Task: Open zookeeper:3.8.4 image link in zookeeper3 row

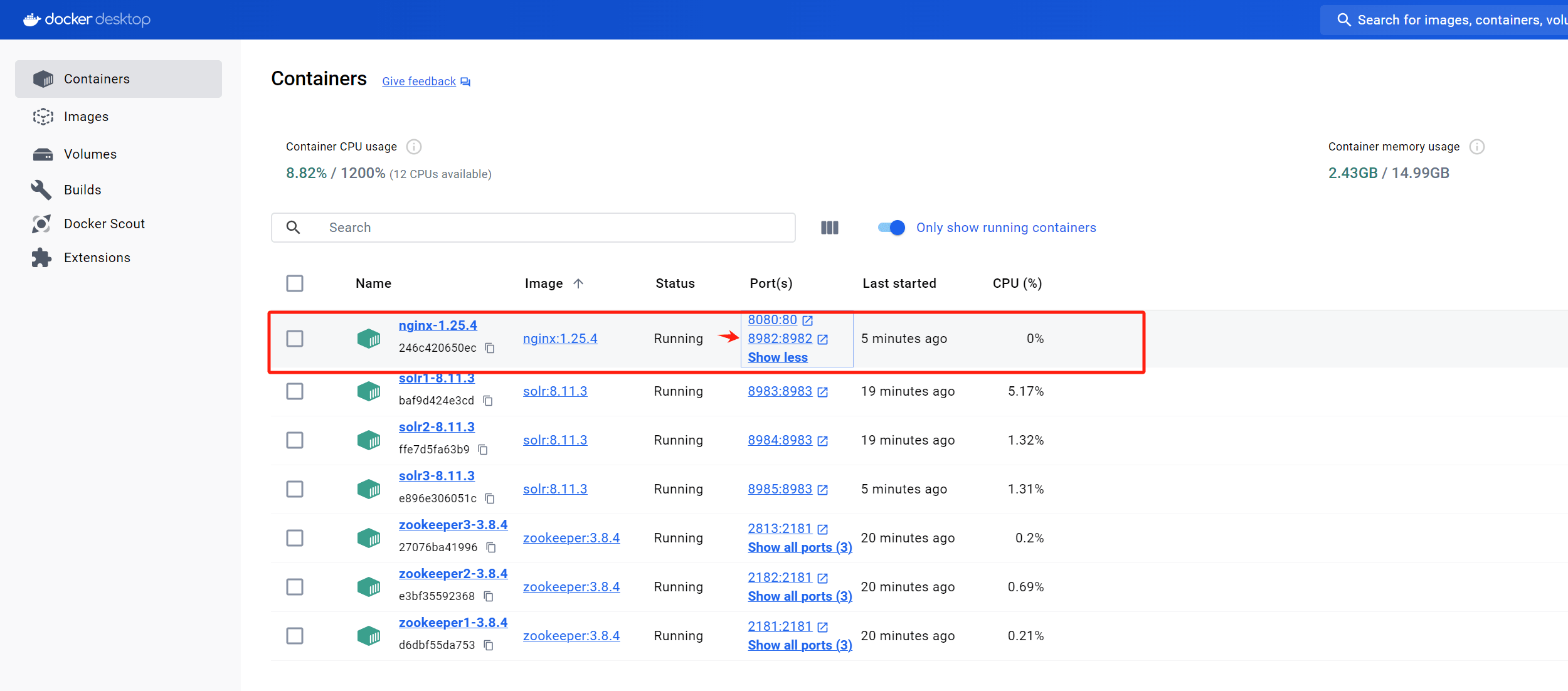Action: pos(571,538)
